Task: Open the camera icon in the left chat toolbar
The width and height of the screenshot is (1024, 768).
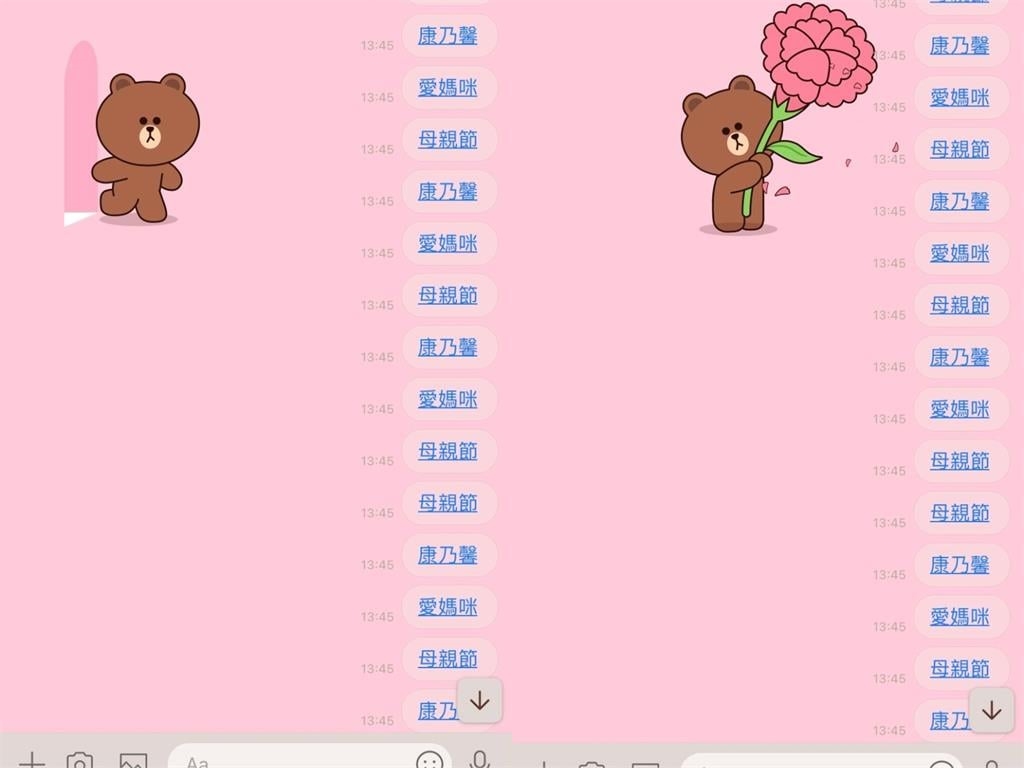Action: [82, 761]
